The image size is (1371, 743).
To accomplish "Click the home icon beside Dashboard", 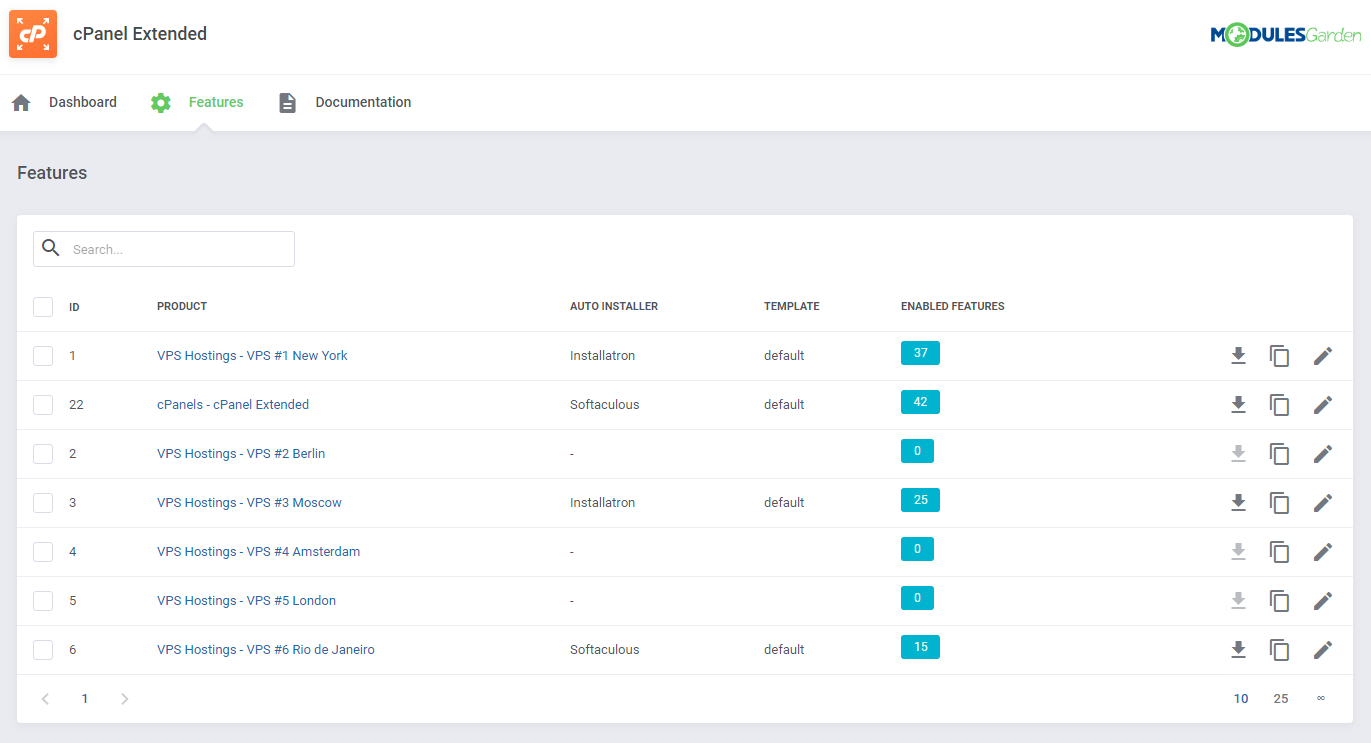I will 20,101.
